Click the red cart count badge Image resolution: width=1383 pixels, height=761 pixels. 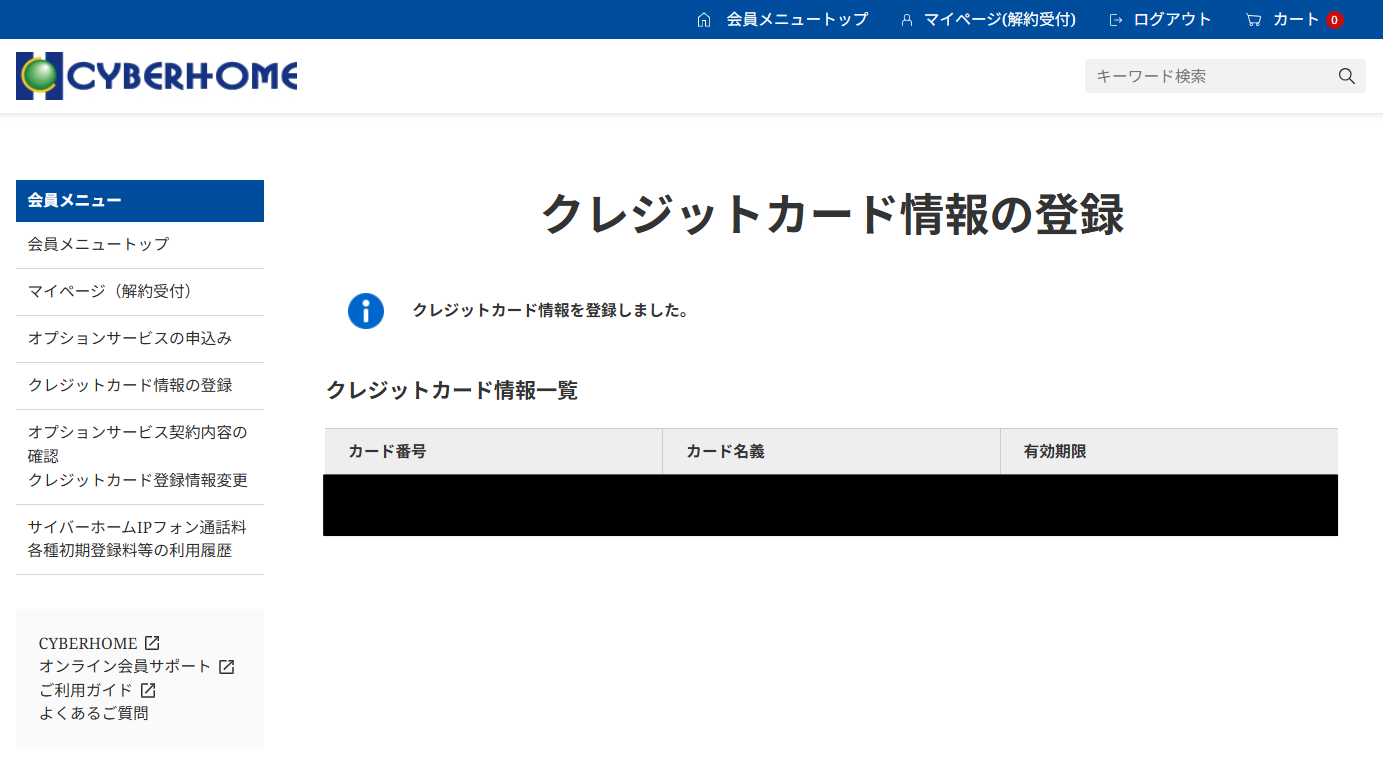(1334, 20)
